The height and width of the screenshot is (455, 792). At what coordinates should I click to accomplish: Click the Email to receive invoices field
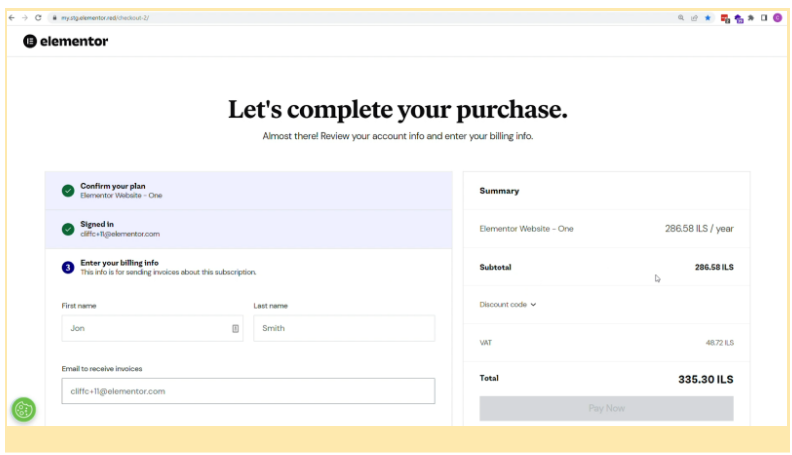pos(248,391)
